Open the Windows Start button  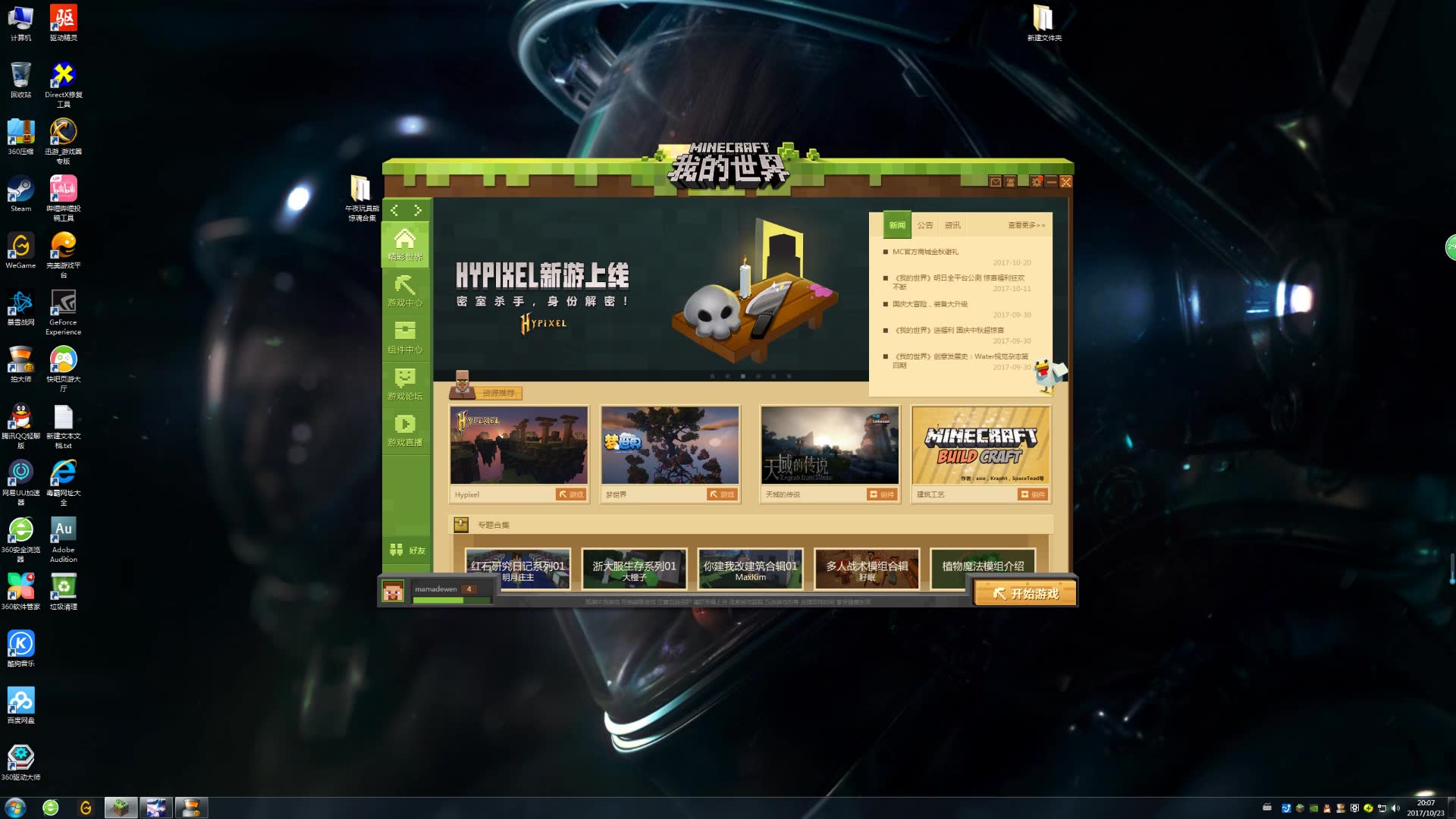tap(15, 808)
